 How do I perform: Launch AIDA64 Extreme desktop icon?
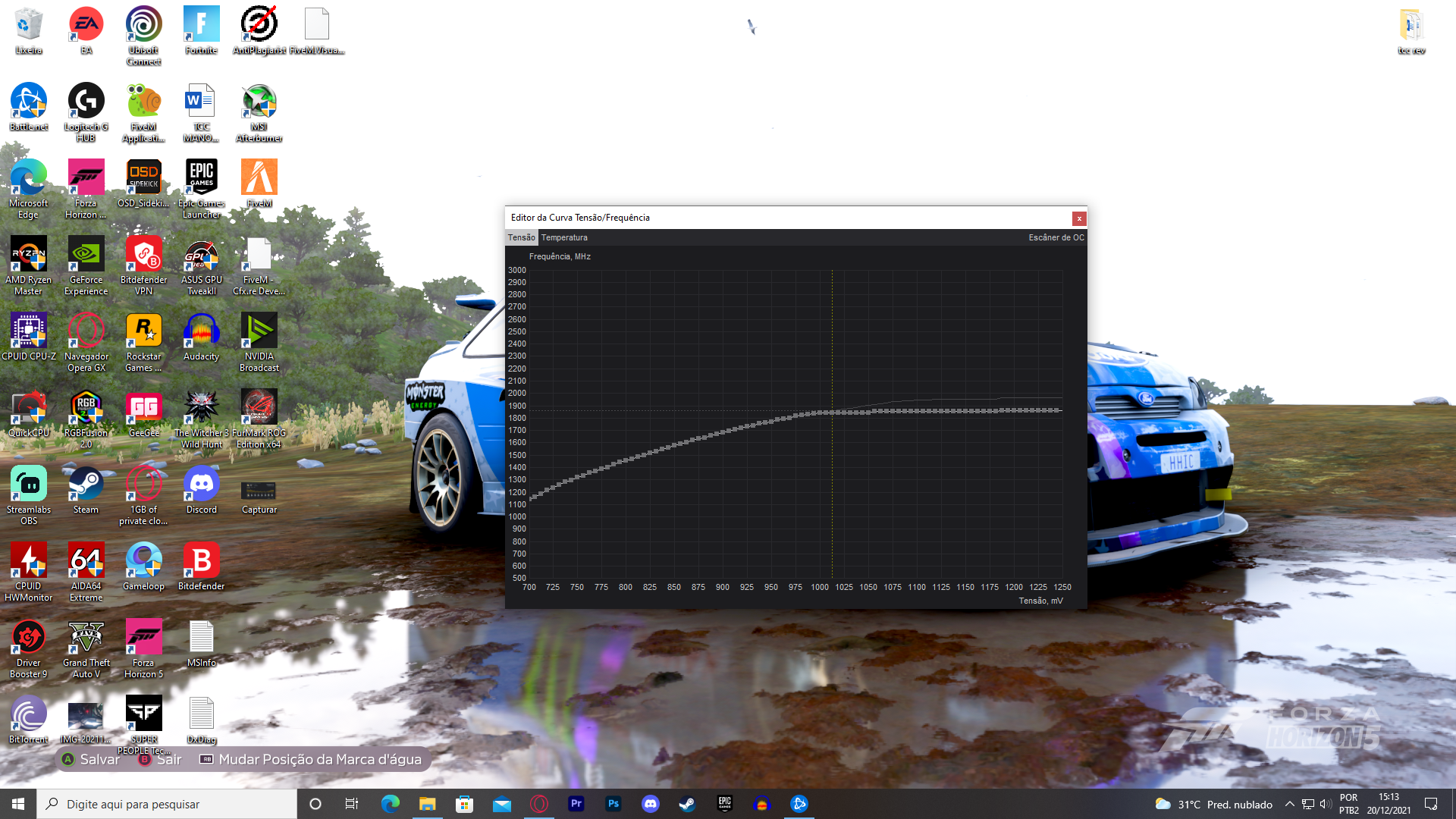point(86,572)
